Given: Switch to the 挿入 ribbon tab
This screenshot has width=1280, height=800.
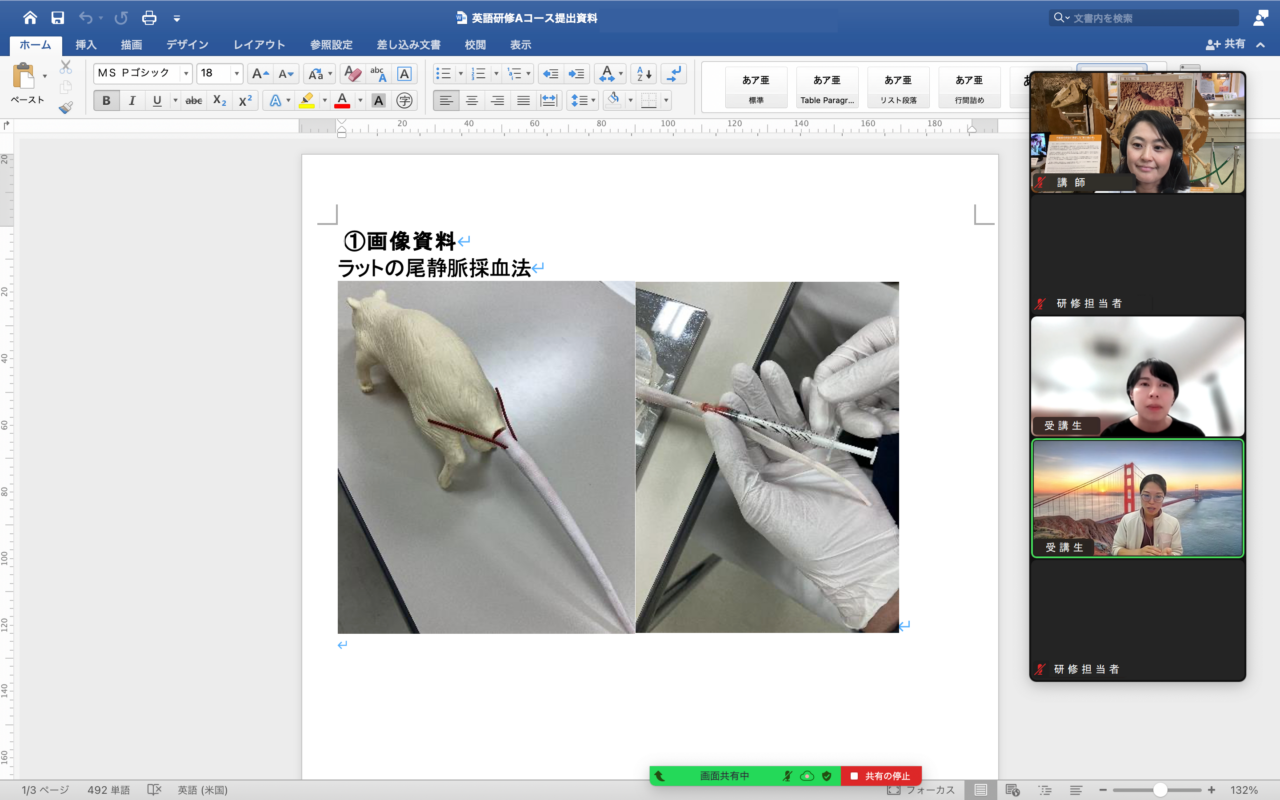Looking at the screenshot, I should (86, 45).
